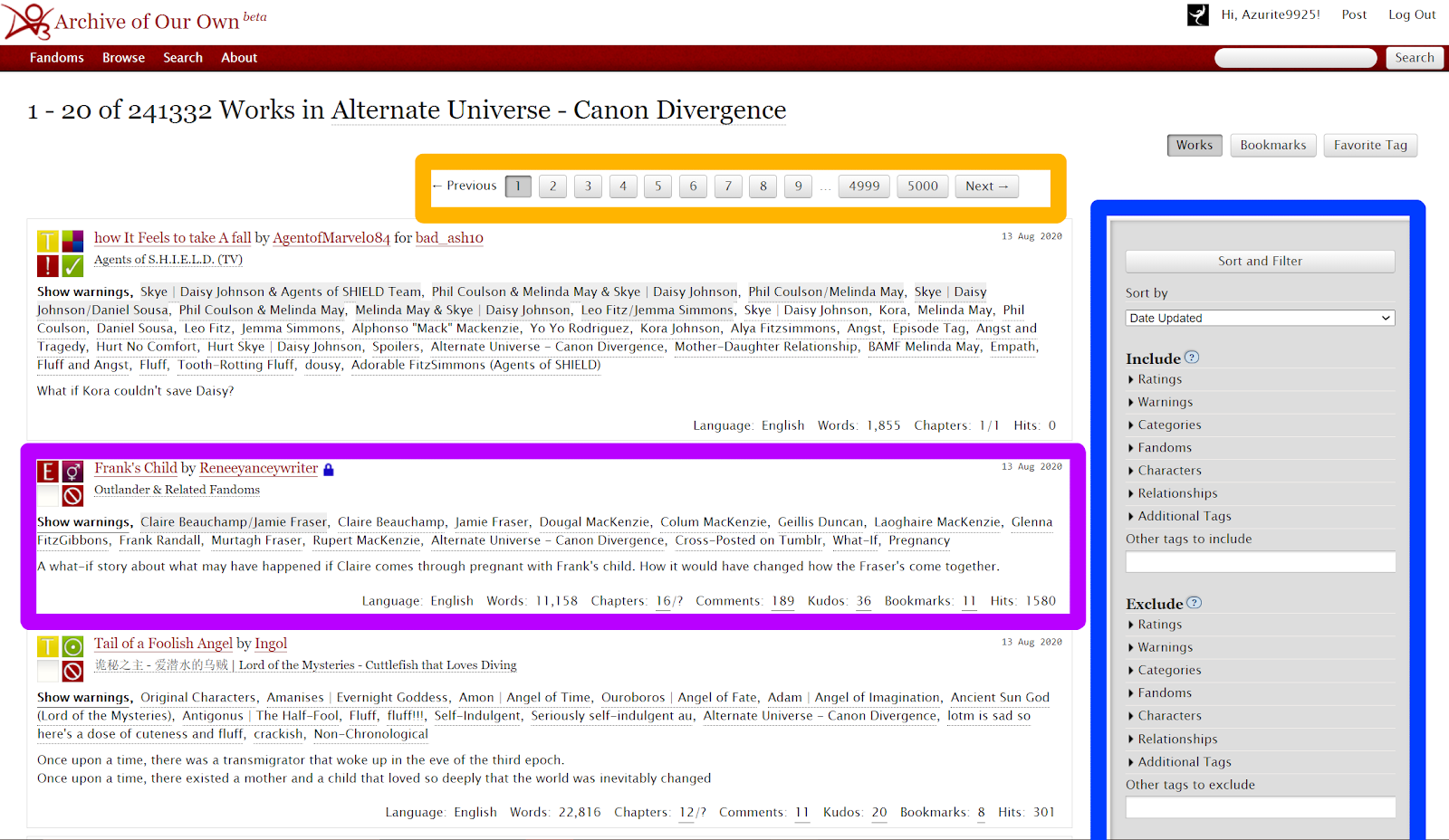This screenshot has width=1449, height=840.
Task: Open the Fandoms menu
Action: pos(57,58)
